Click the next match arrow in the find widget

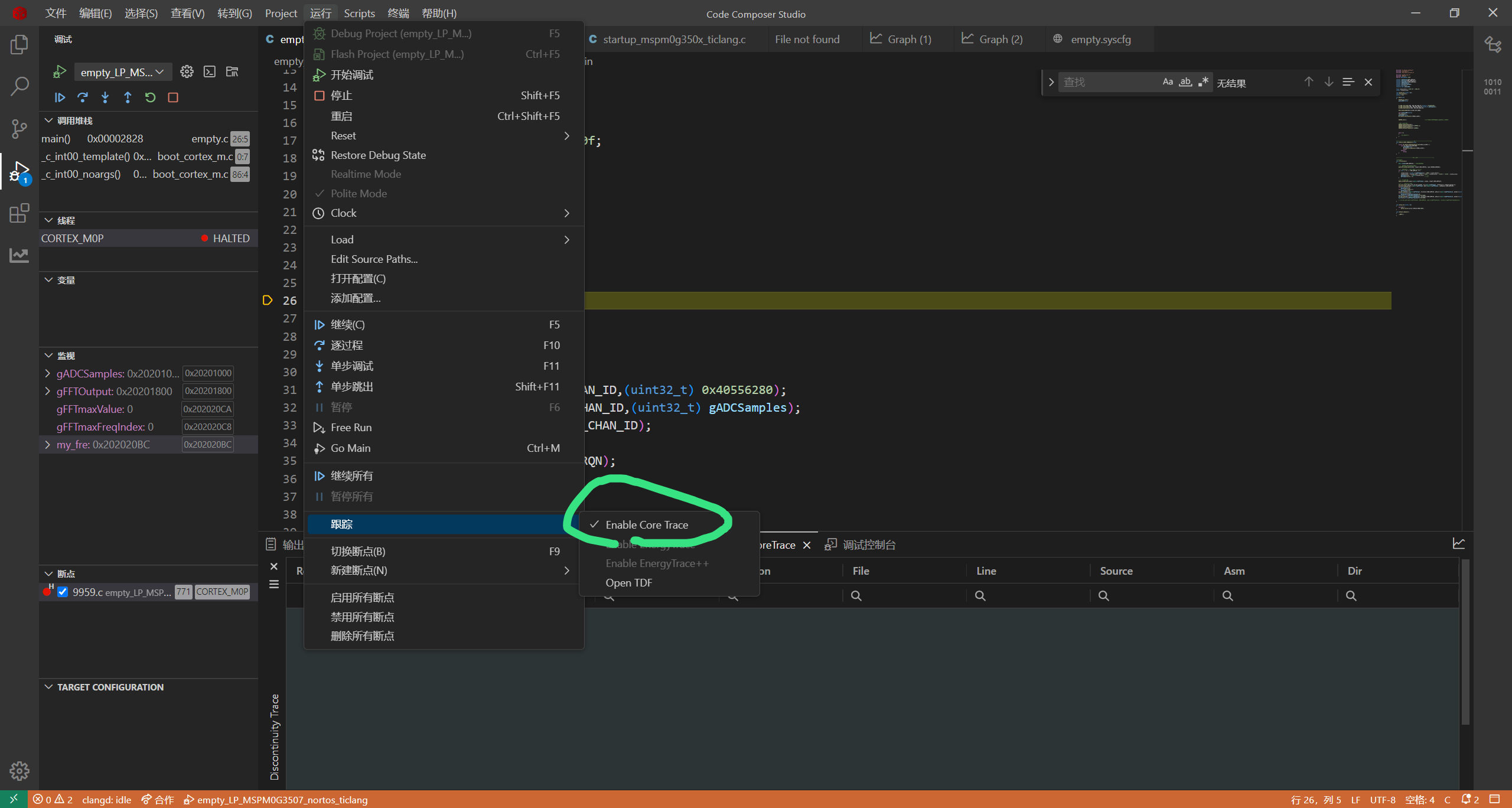coord(1328,82)
